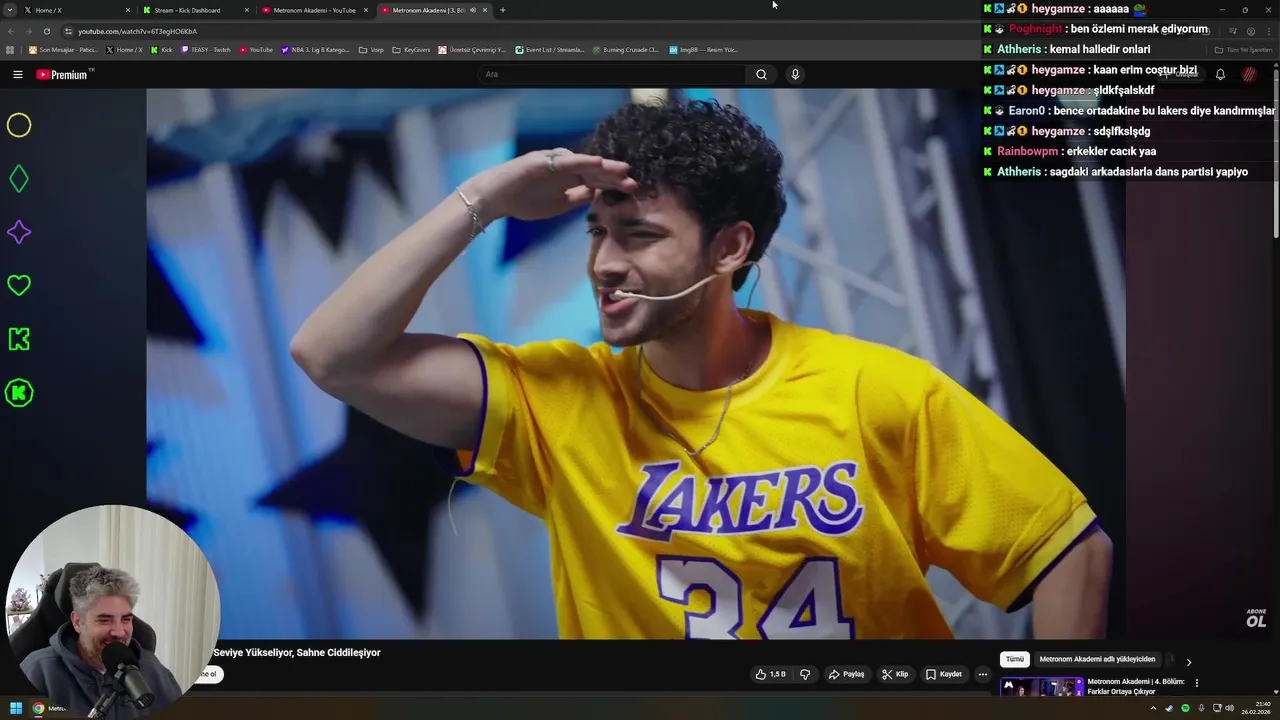Open the Windows Start menu
1280x720 pixels.
tap(16, 708)
